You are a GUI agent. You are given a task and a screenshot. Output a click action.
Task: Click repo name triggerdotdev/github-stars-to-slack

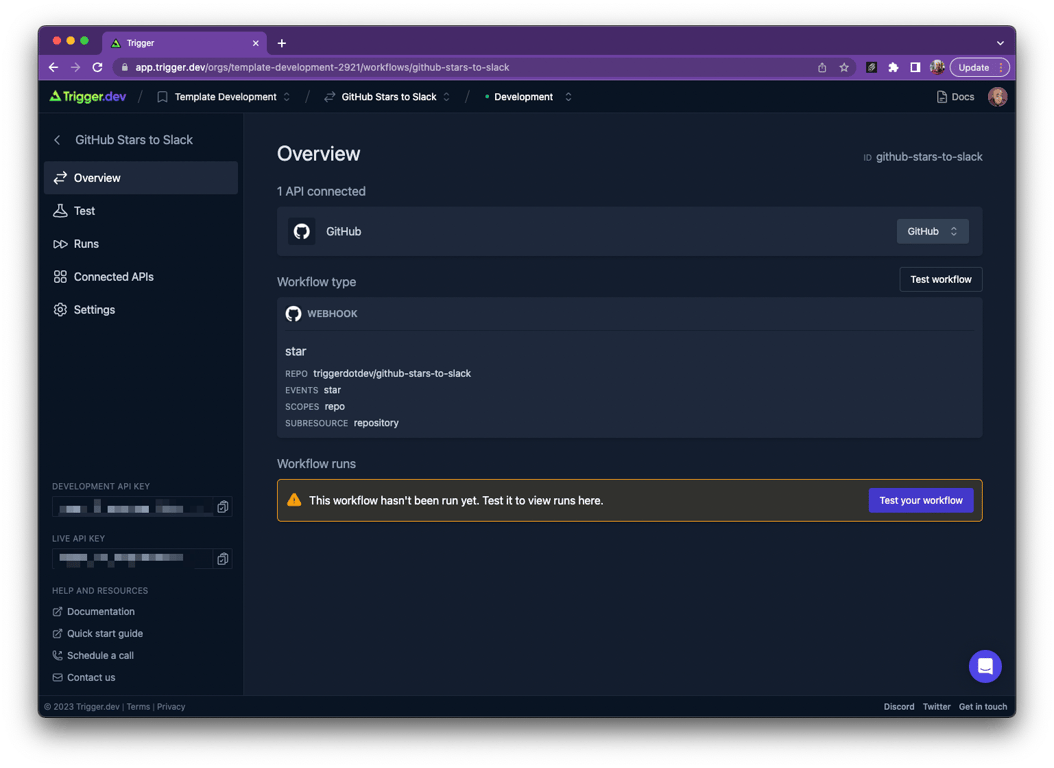[392, 374]
